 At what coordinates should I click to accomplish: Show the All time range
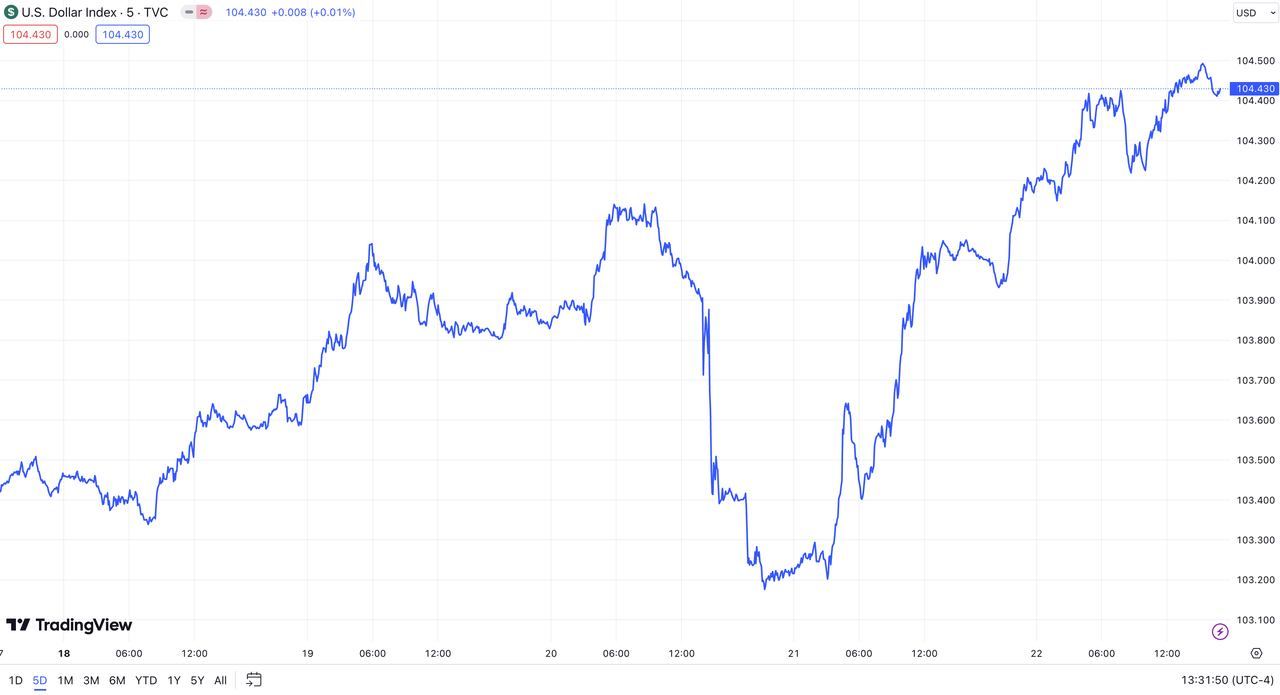(220, 680)
